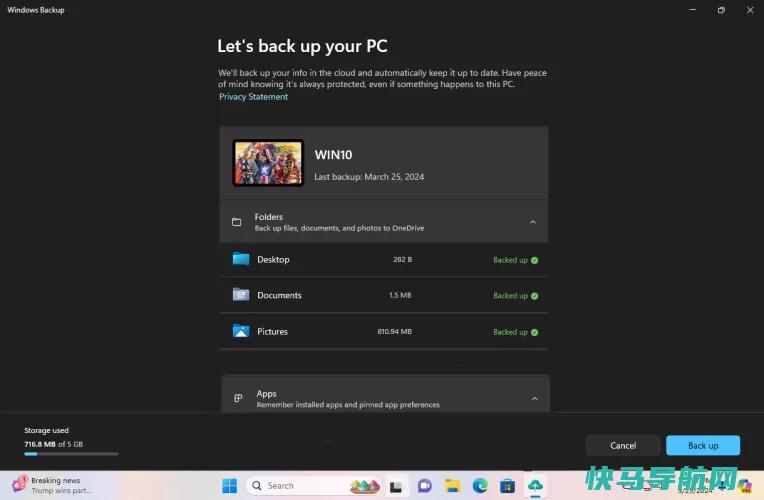Collapse the Folders section chevron

[x=533, y=222]
